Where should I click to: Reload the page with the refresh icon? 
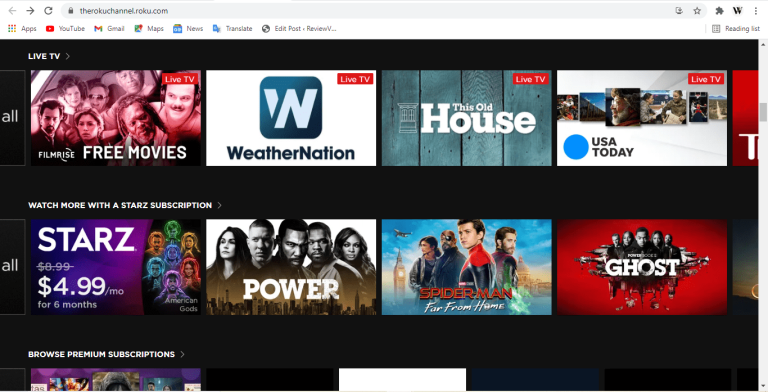click(48, 10)
